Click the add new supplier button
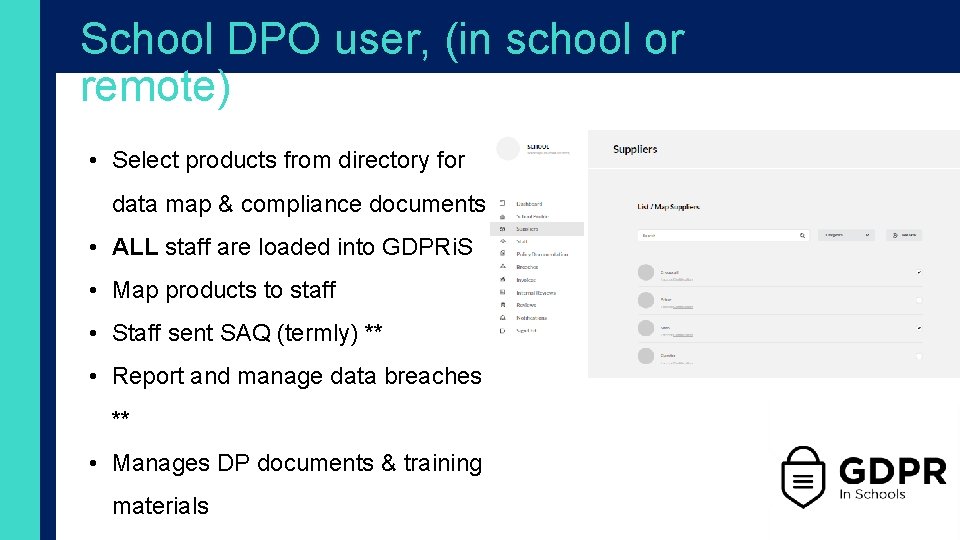This screenshot has height=540, width=960. [x=904, y=235]
